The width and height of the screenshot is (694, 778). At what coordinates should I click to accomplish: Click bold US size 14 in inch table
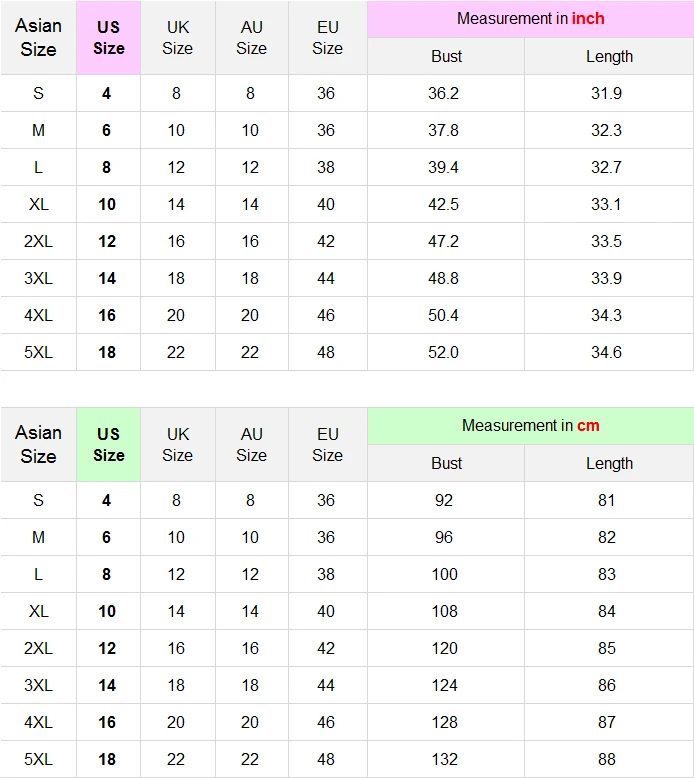pyautogui.click(x=107, y=278)
